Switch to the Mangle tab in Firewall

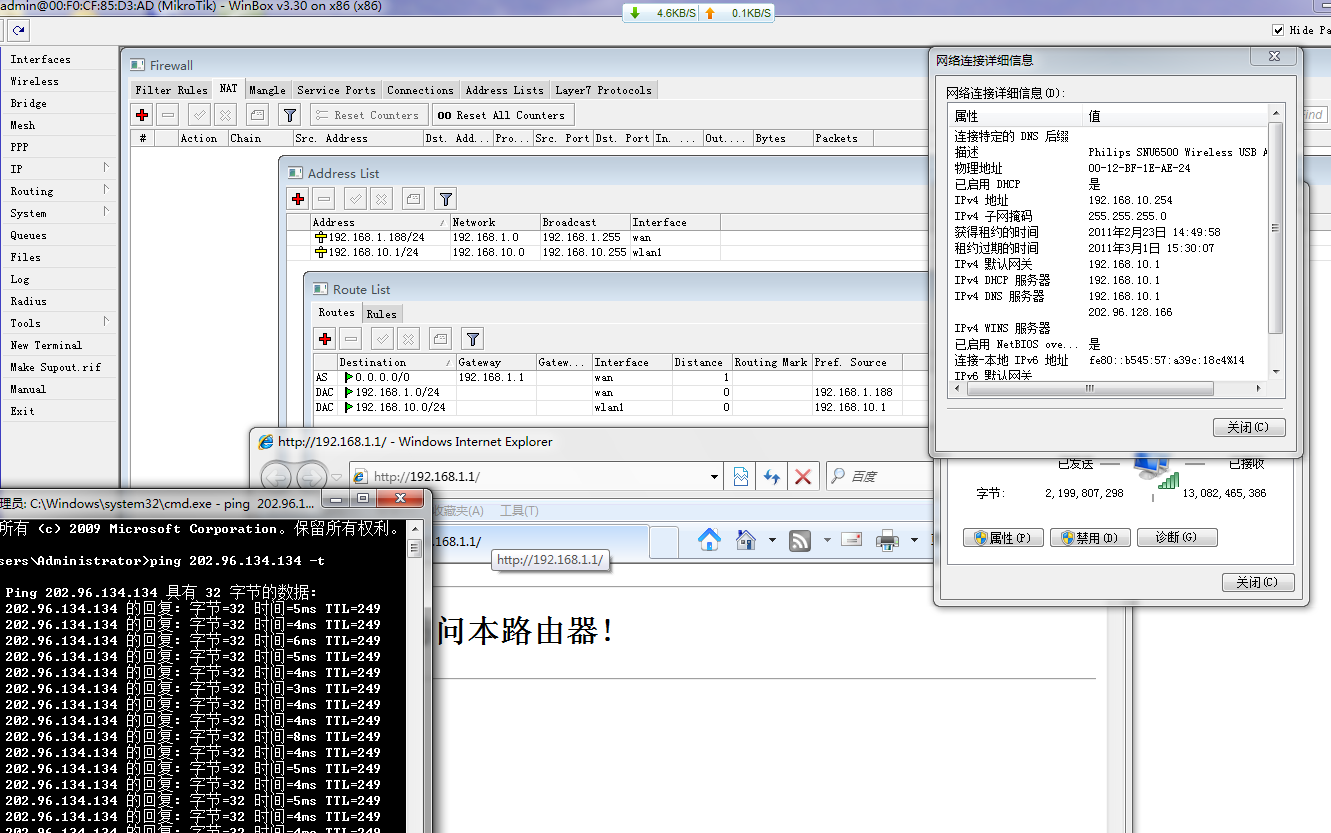click(x=267, y=90)
